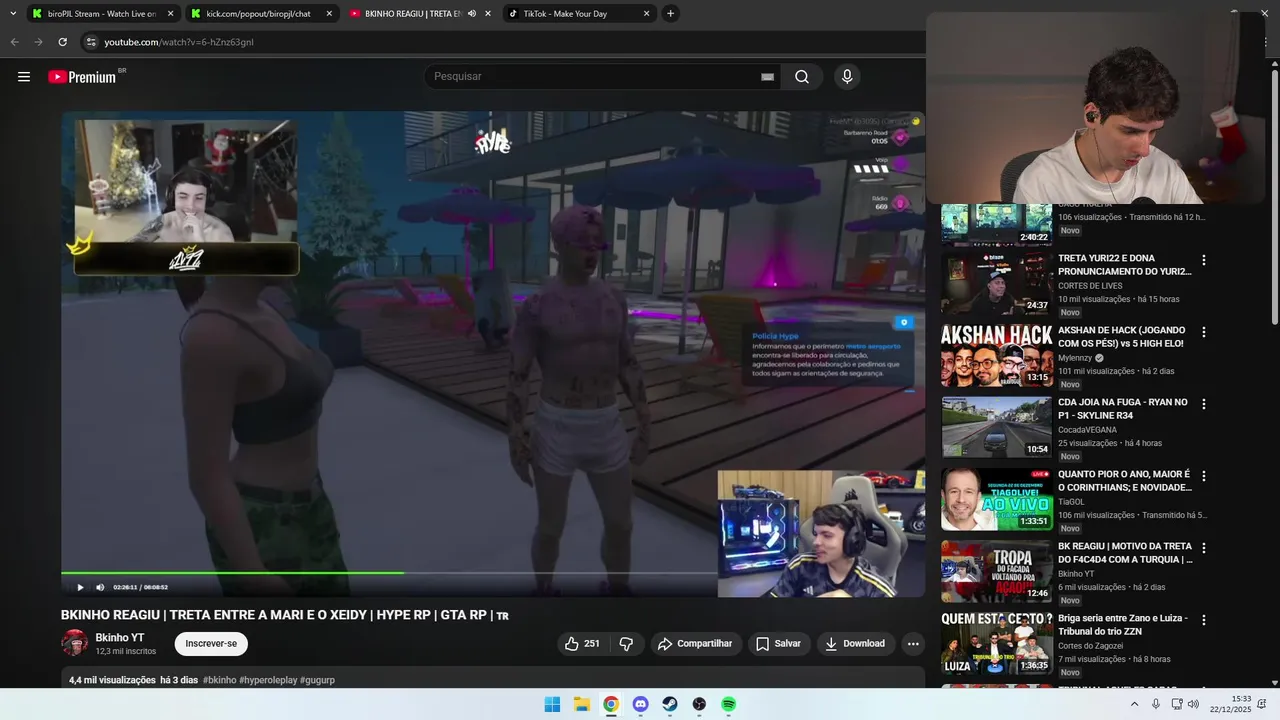Download the video
This screenshot has height=720, width=1280.
point(855,644)
